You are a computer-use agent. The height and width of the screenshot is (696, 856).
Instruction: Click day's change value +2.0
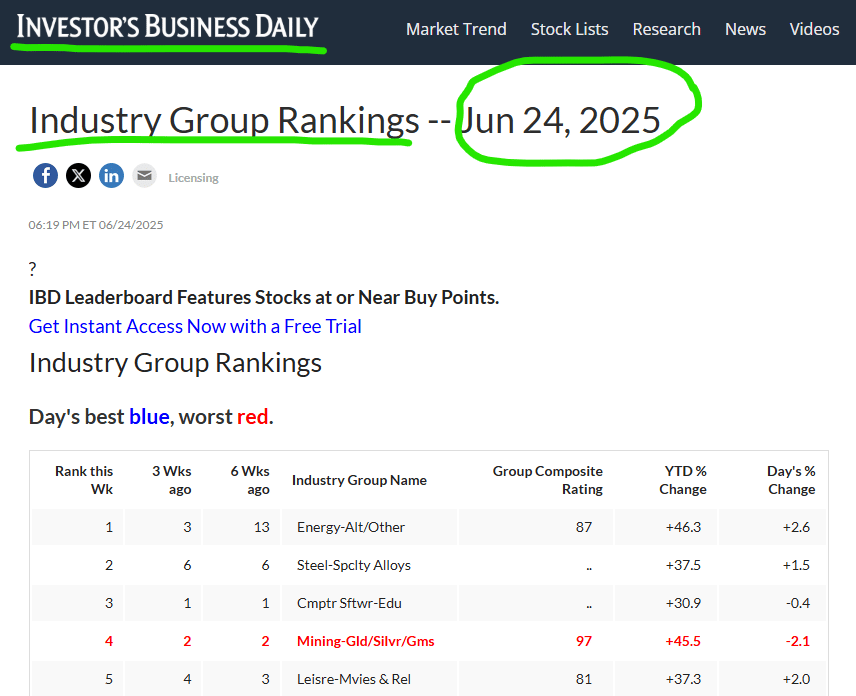click(796, 679)
